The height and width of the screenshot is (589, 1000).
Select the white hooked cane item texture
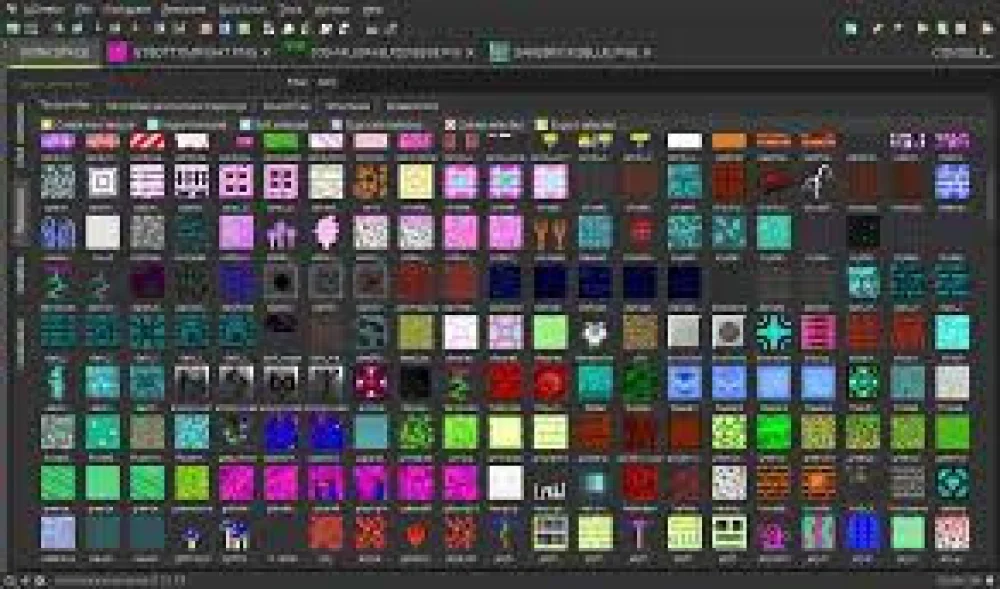click(818, 181)
